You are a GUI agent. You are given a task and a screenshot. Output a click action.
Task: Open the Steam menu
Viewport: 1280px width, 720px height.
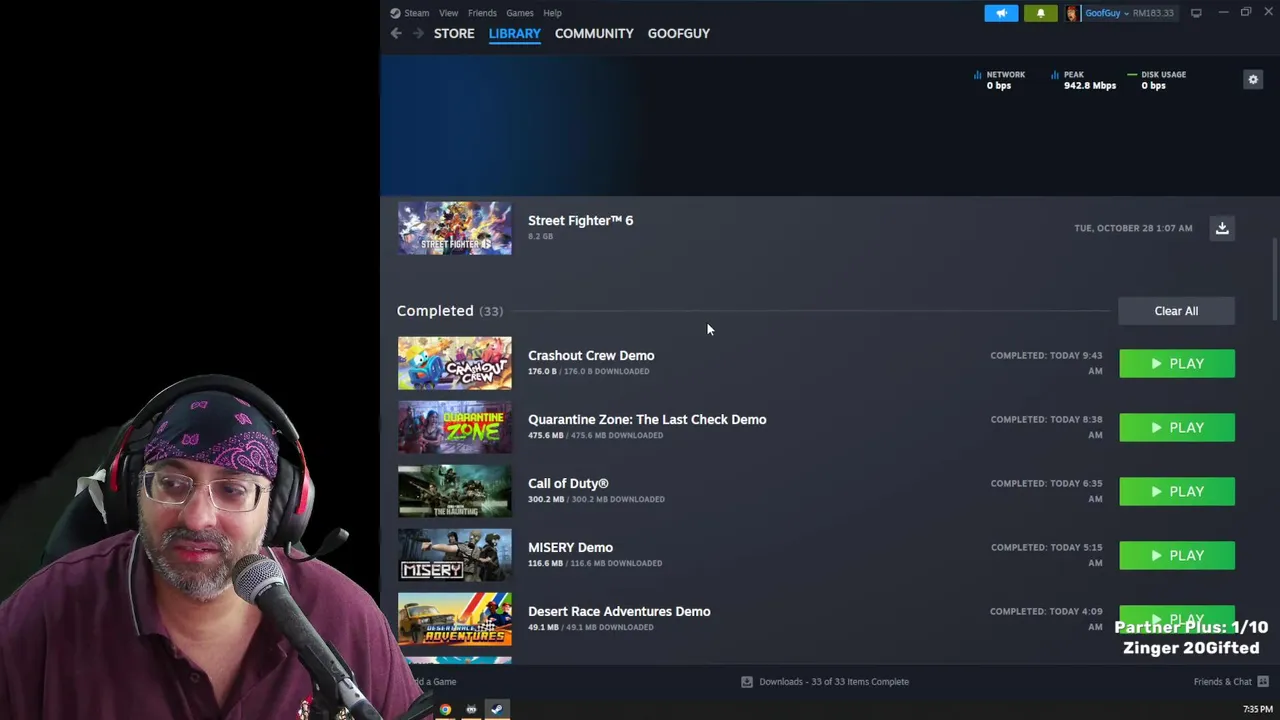pyautogui.click(x=417, y=13)
